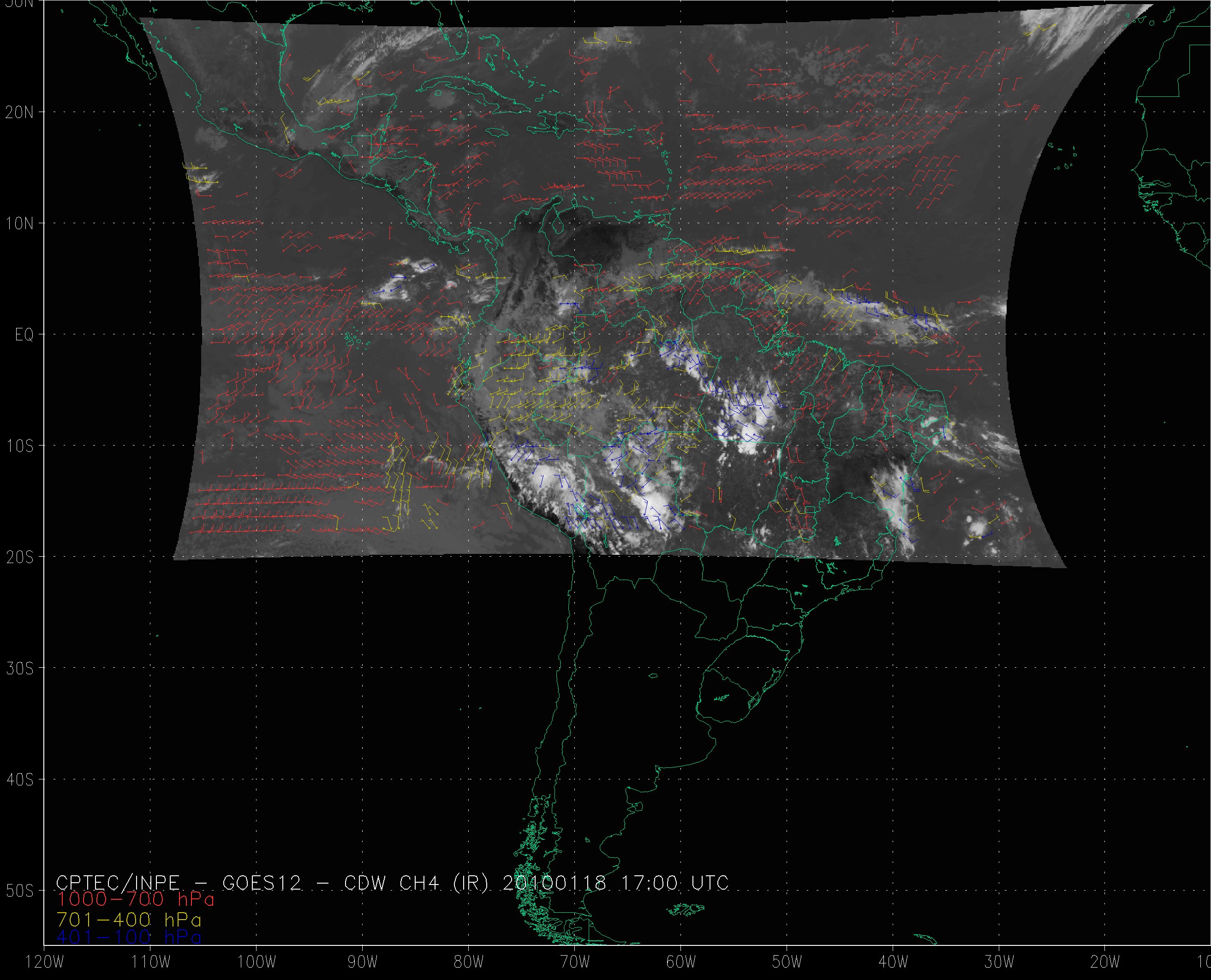
Task: Click the GOES12 label in title
Action: 262,882
